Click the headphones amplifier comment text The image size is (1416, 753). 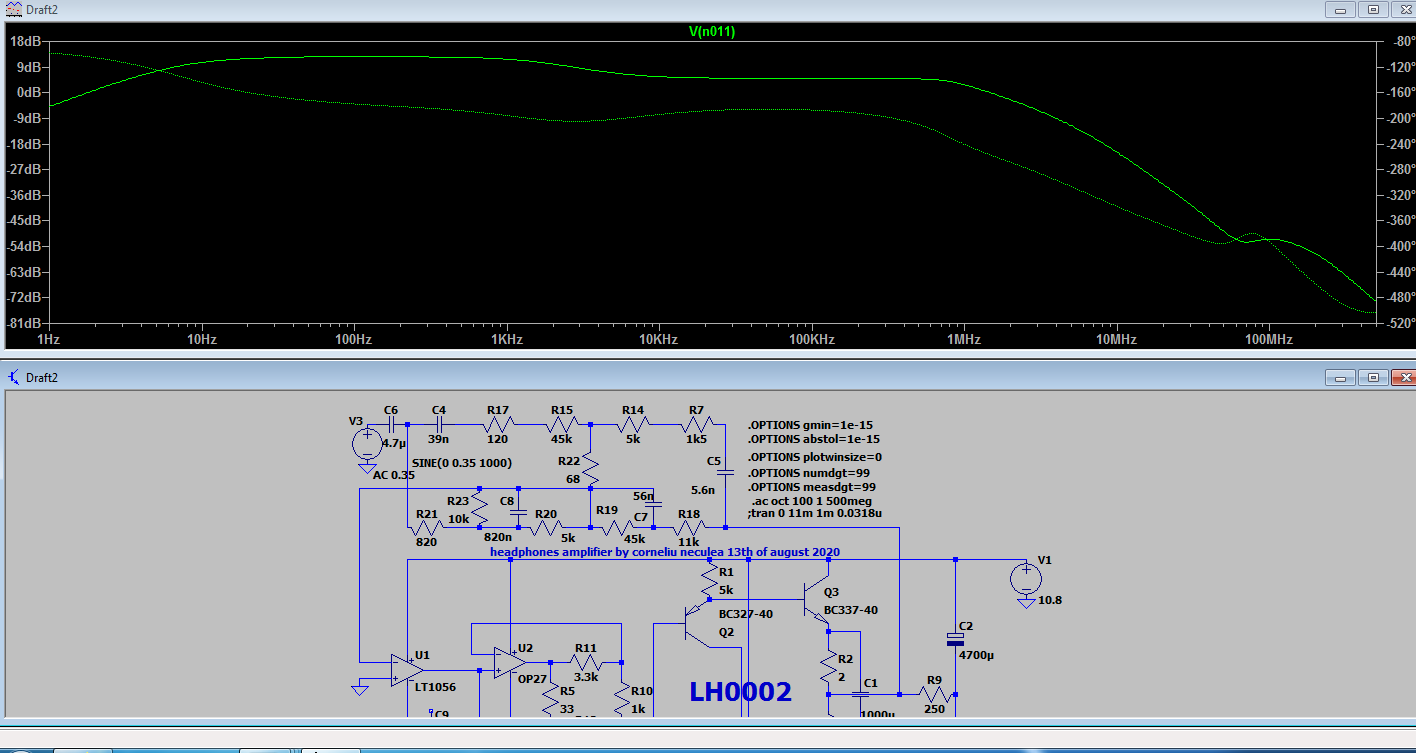(x=665, y=552)
